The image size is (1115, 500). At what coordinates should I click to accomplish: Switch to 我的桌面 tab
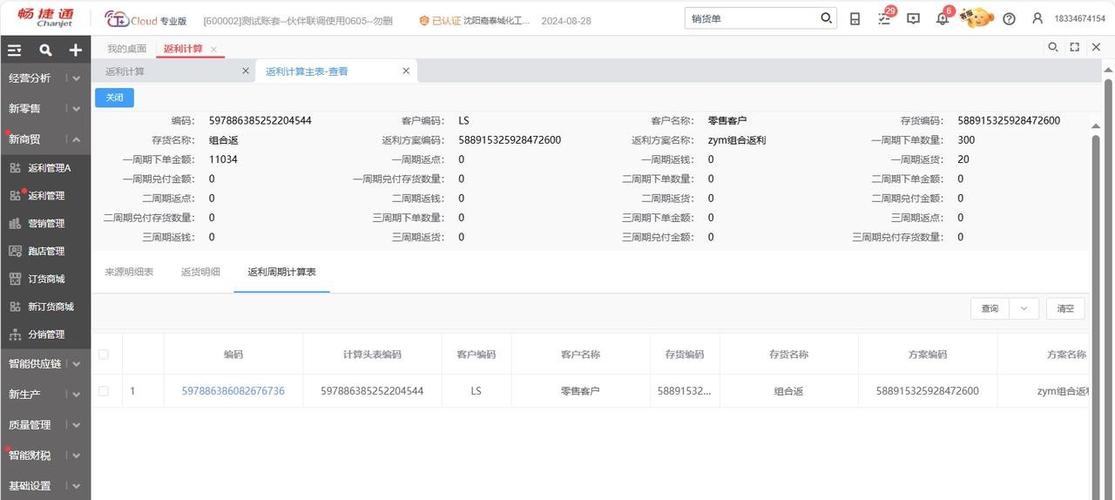tap(127, 48)
